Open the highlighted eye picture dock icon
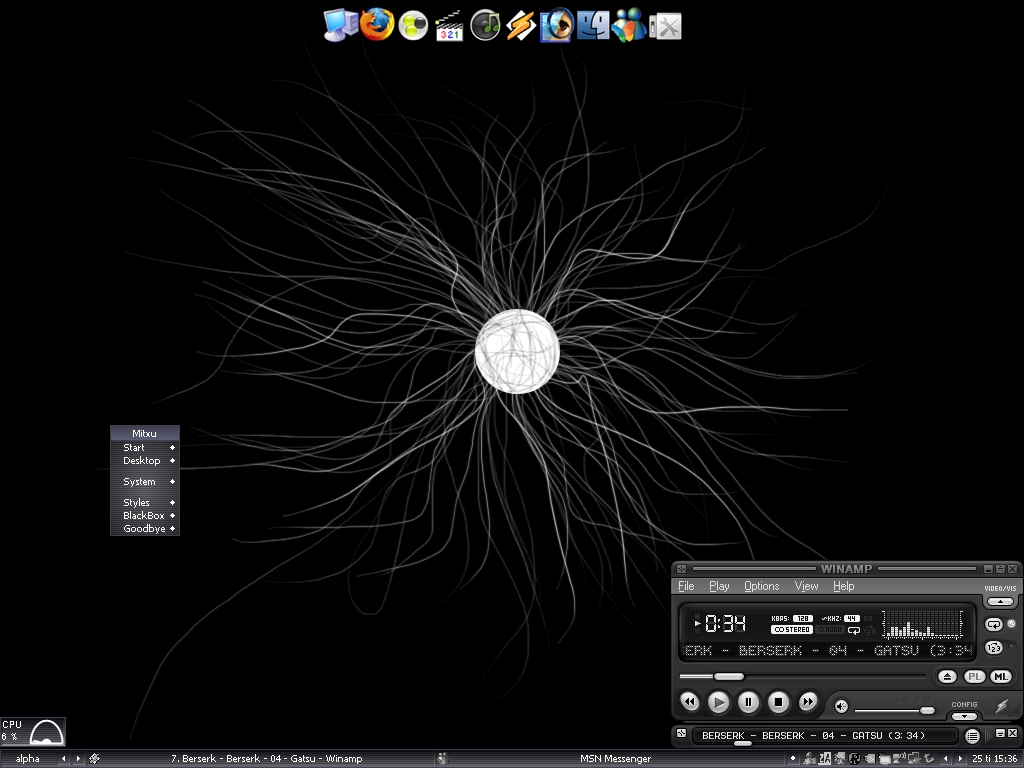 556,25
